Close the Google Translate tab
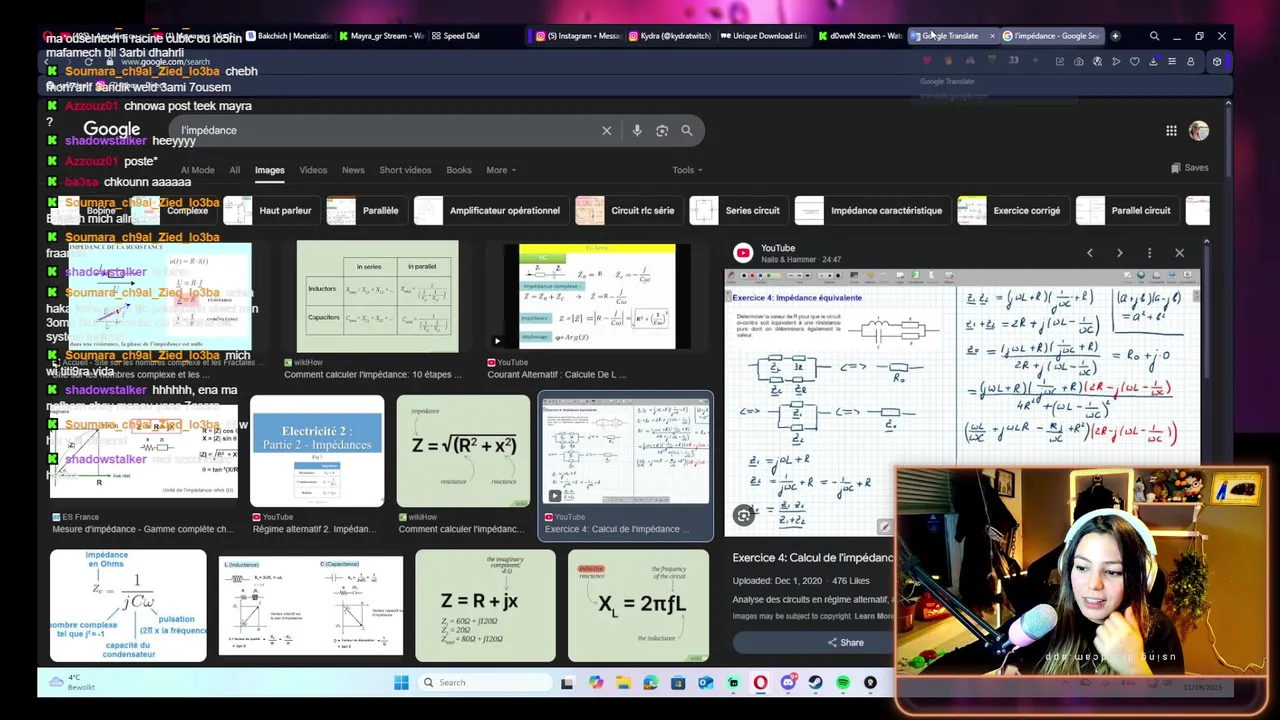Screen dimensions: 1280x720 coord(992,36)
